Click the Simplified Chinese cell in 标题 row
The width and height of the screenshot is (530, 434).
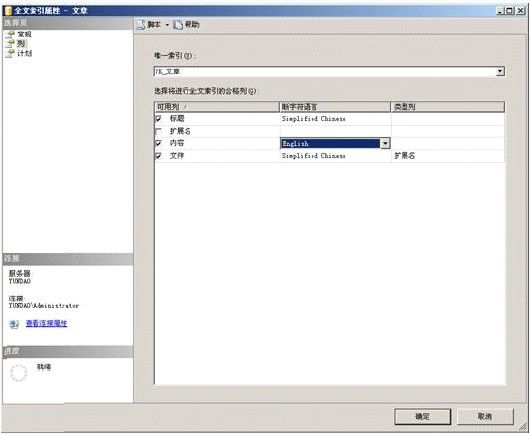(x=335, y=119)
